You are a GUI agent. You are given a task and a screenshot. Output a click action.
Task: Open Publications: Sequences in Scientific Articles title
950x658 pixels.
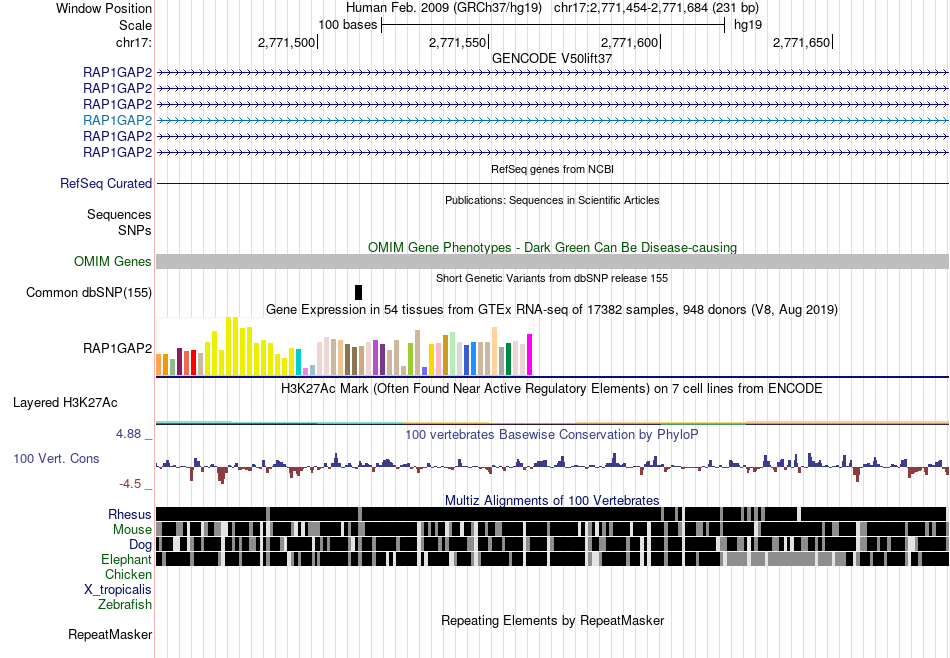[552, 200]
